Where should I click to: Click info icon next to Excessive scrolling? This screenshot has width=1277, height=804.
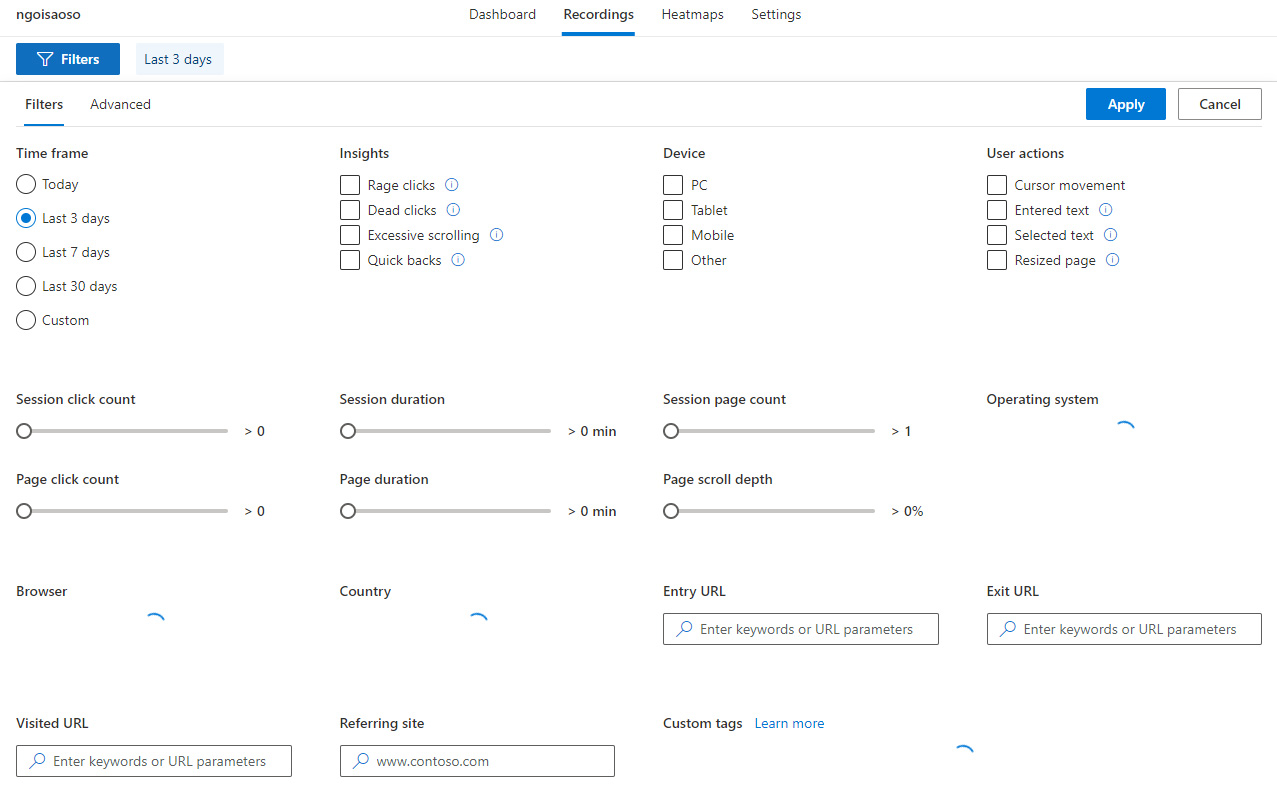coord(496,235)
